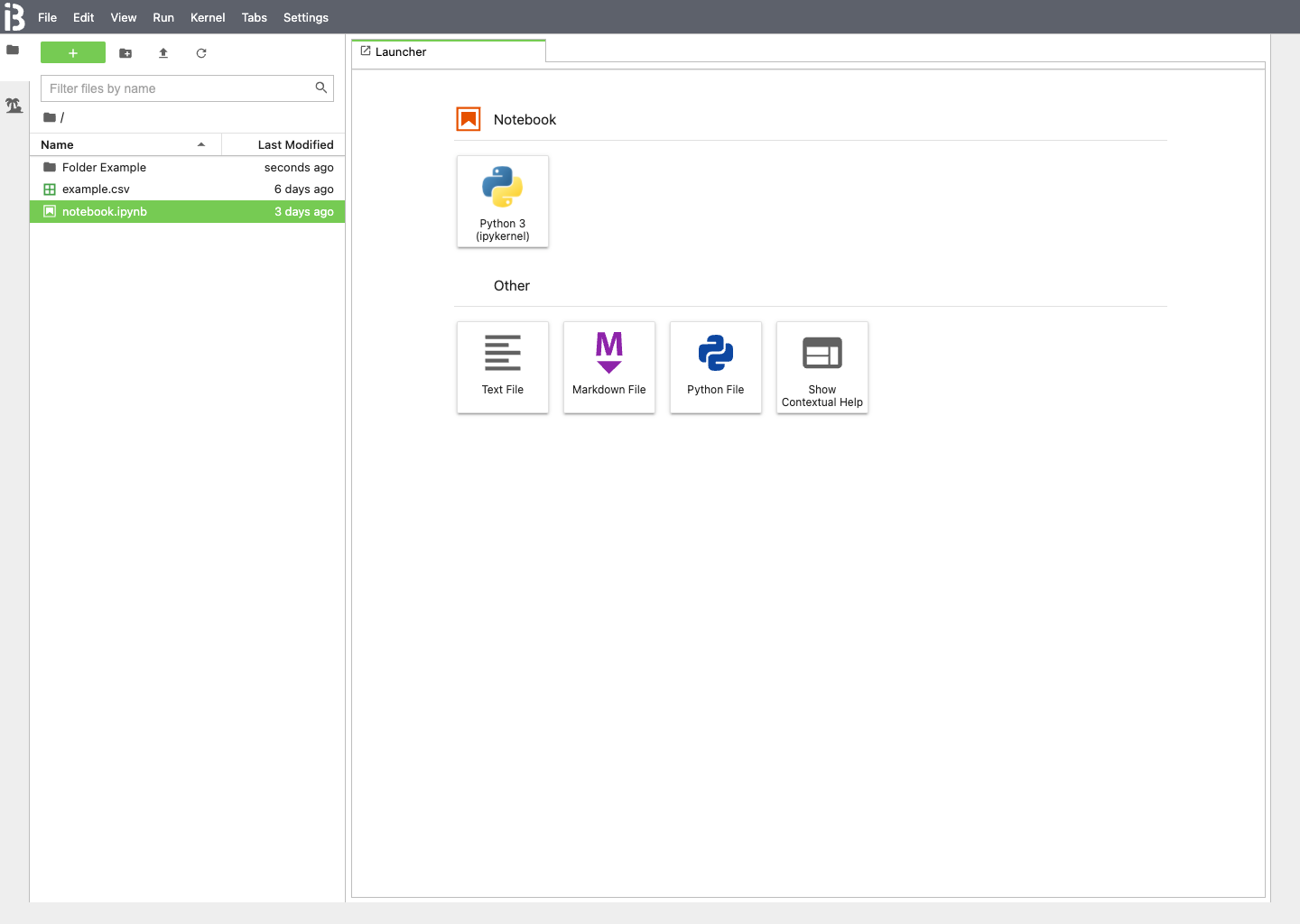Create a new Markdown File
The height and width of the screenshot is (924, 1300).
pos(609,367)
